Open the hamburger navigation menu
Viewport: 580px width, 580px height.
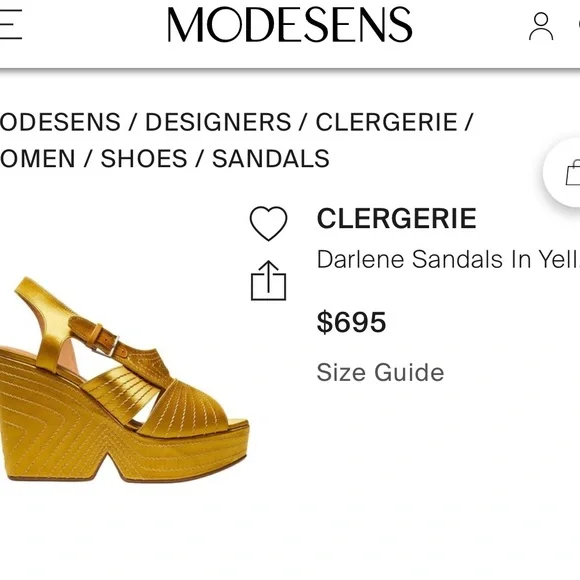tap(10, 24)
